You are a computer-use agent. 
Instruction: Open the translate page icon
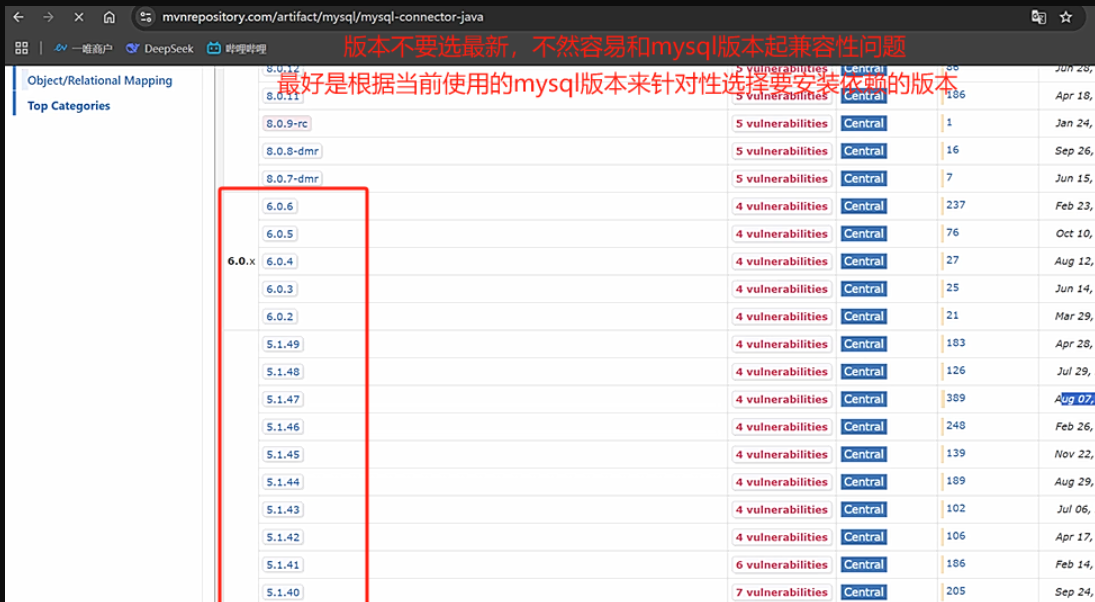click(x=1038, y=17)
